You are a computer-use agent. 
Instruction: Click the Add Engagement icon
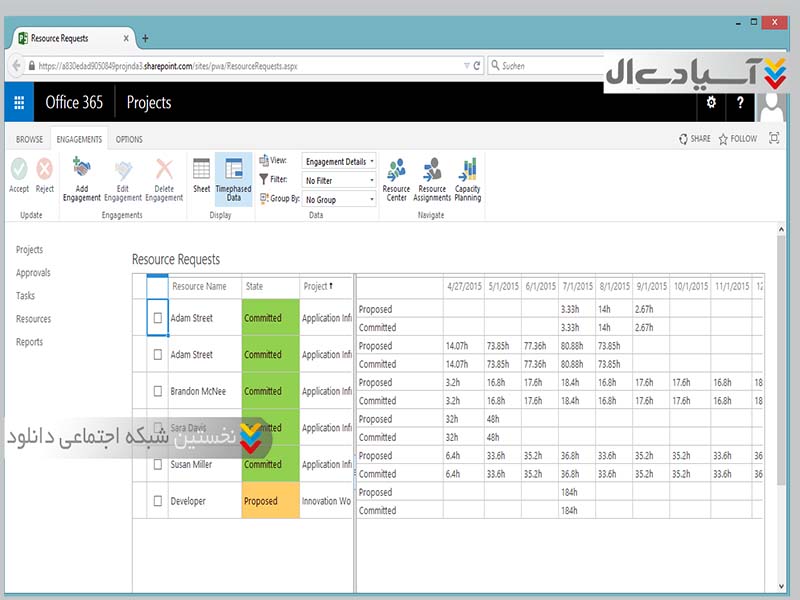pos(81,170)
